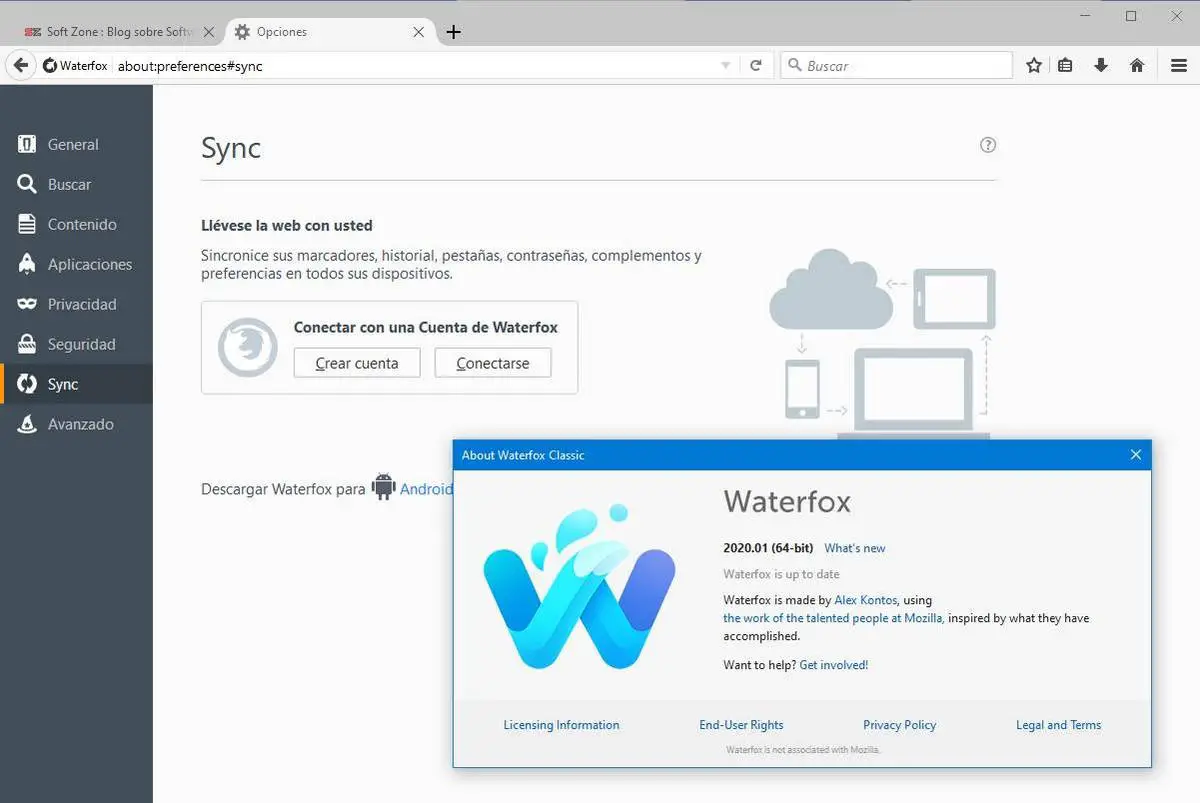Select the Sync section in sidebar
1200x803 pixels.
click(x=76, y=384)
